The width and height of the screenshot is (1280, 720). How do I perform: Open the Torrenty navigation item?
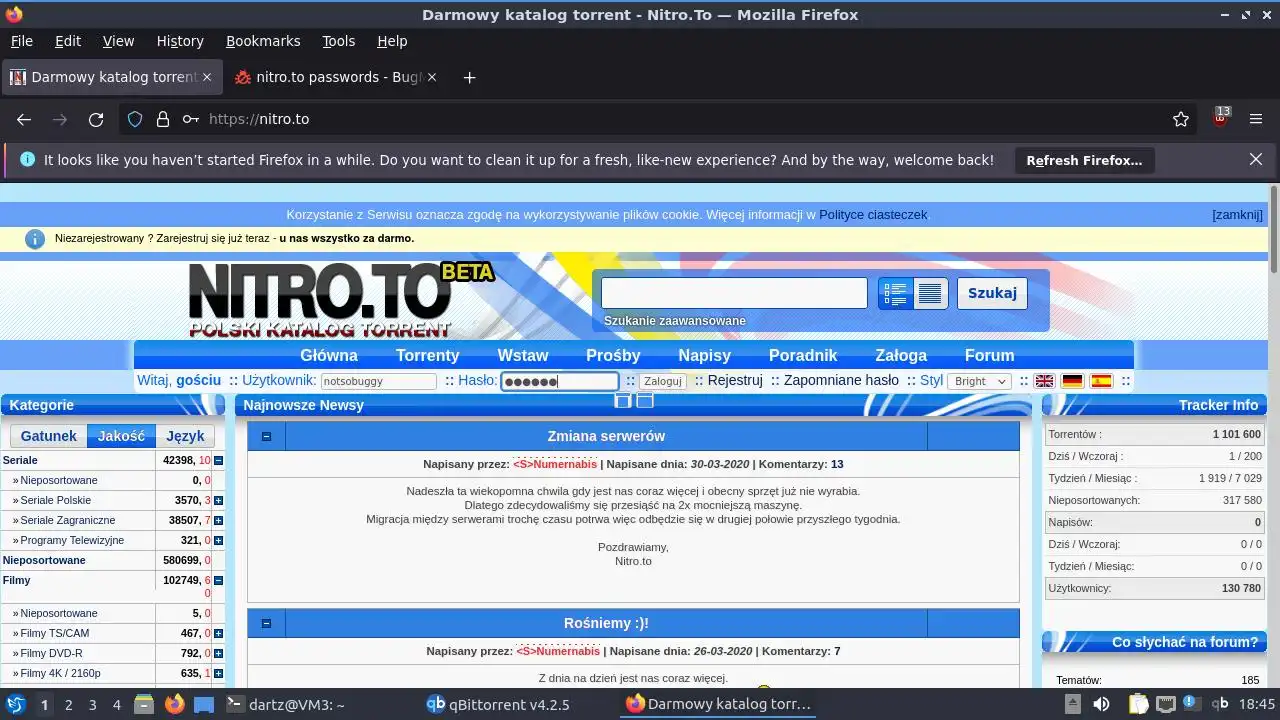tap(427, 355)
